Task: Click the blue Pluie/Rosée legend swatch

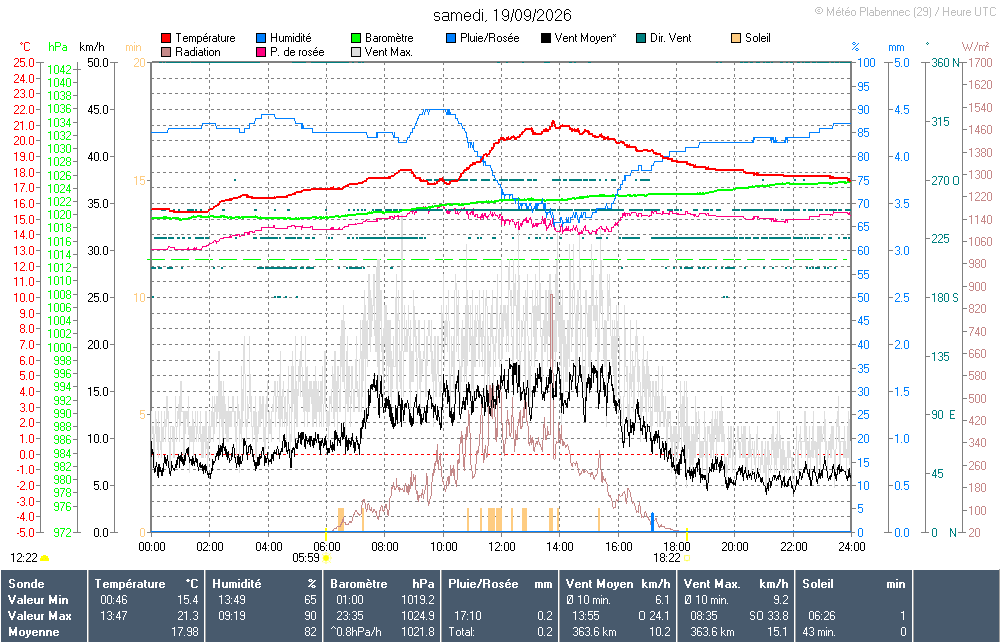Action: click(x=451, y=38)
